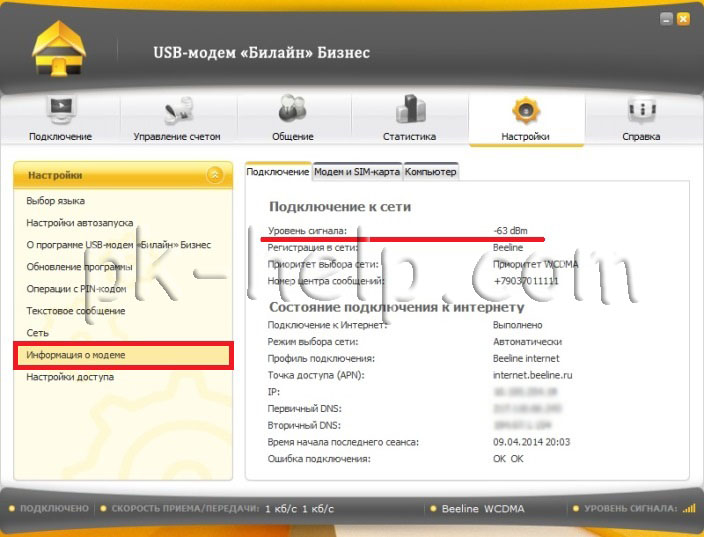Click the Подключение к сети heading
This screenshot has height=537, width=704.
click(340, 207)
